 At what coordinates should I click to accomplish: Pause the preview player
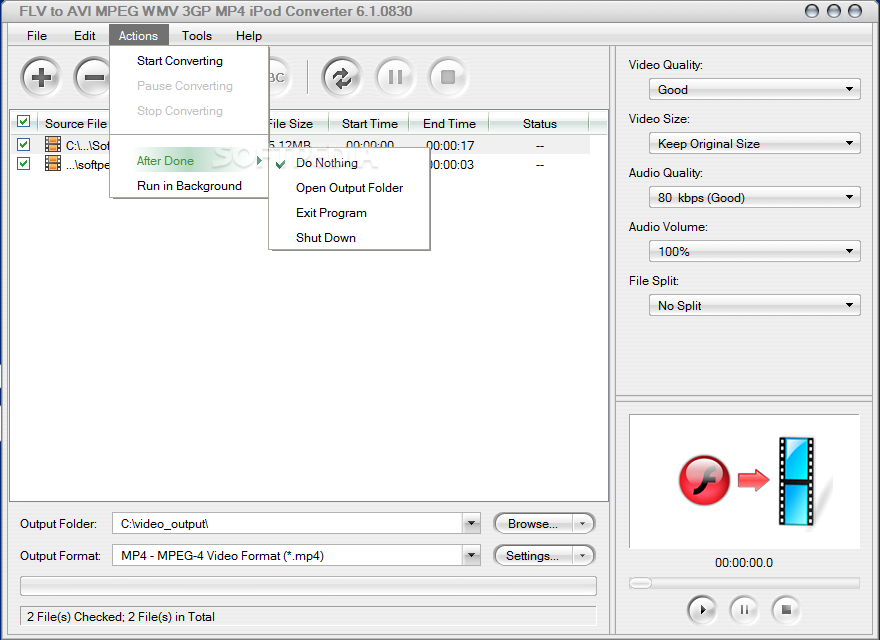pyautogui.click(x=744, y=609)
